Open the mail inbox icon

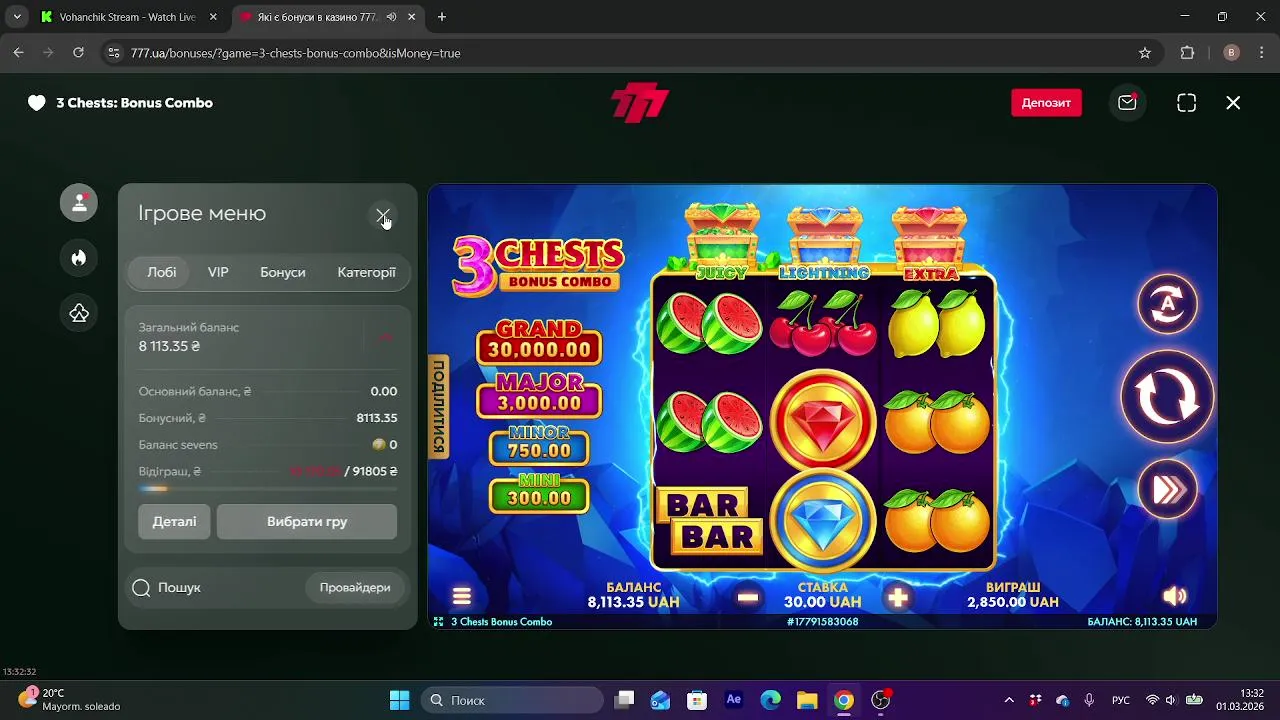[x=1127, y=103]
